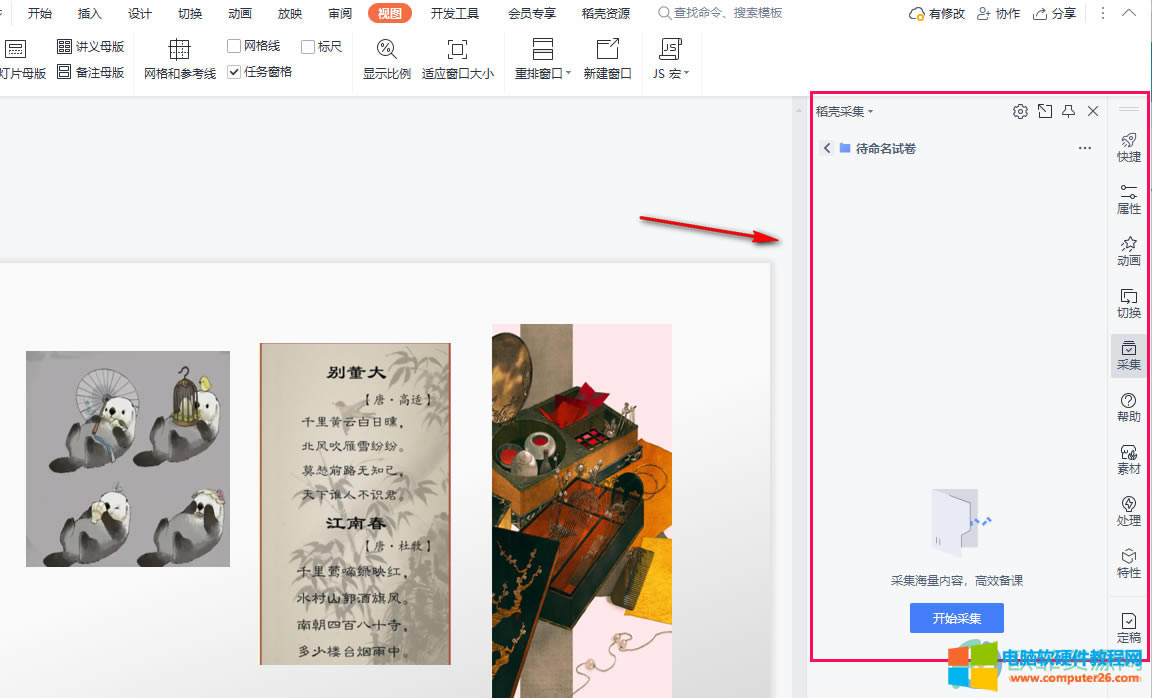Open the 切换 panel in right sidebar
1152x698 pixels.
point(1128,302)
